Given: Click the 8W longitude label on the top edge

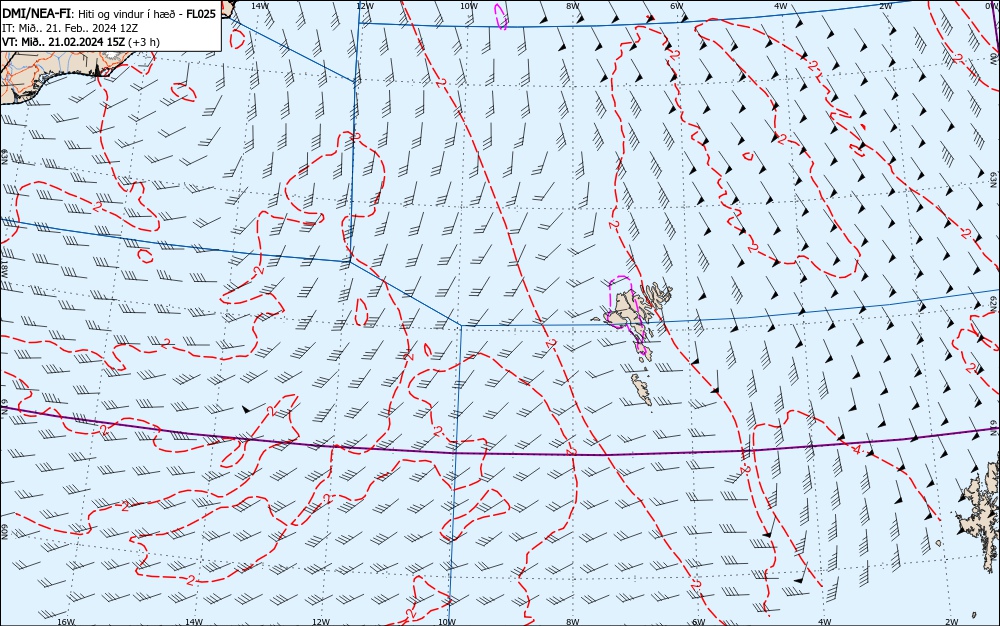Looking at the screenshot, I should coord(572,6).
